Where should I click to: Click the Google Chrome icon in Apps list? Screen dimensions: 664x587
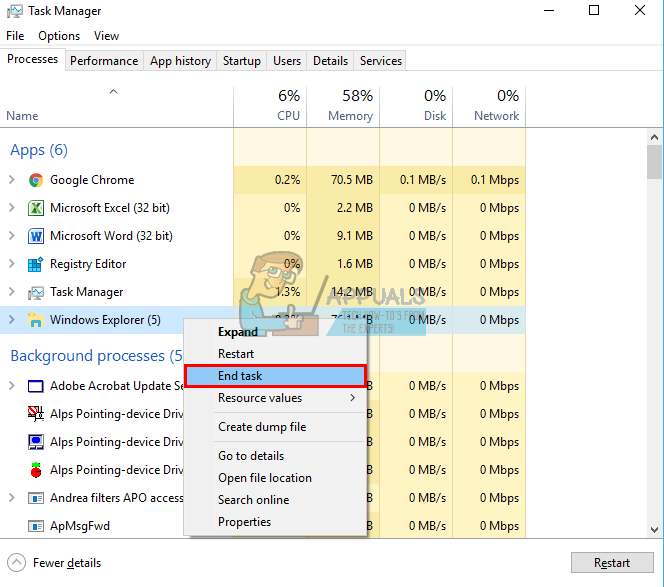click(x=36, y=180)
